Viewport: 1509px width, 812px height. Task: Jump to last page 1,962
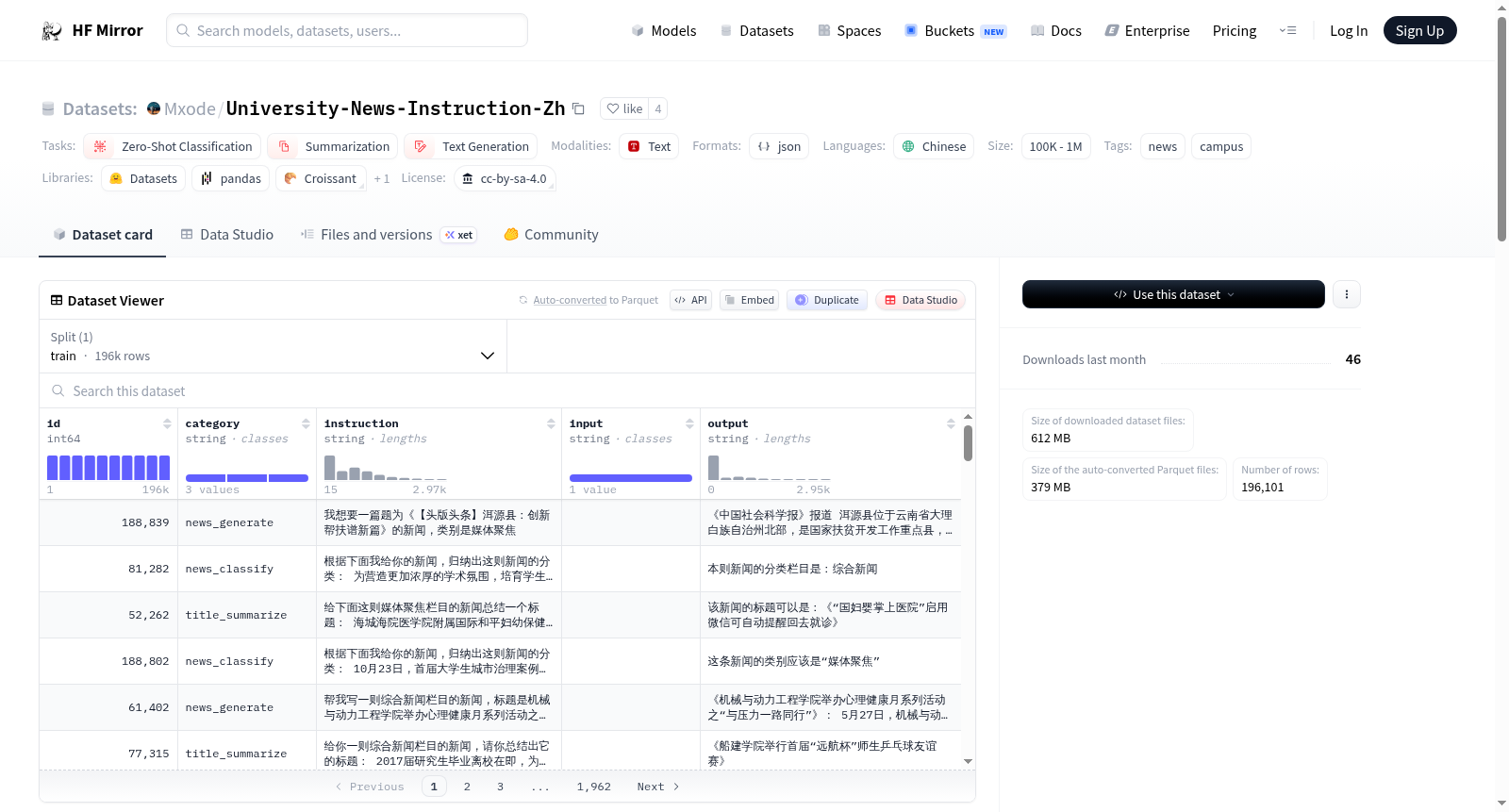coord(594,787)
